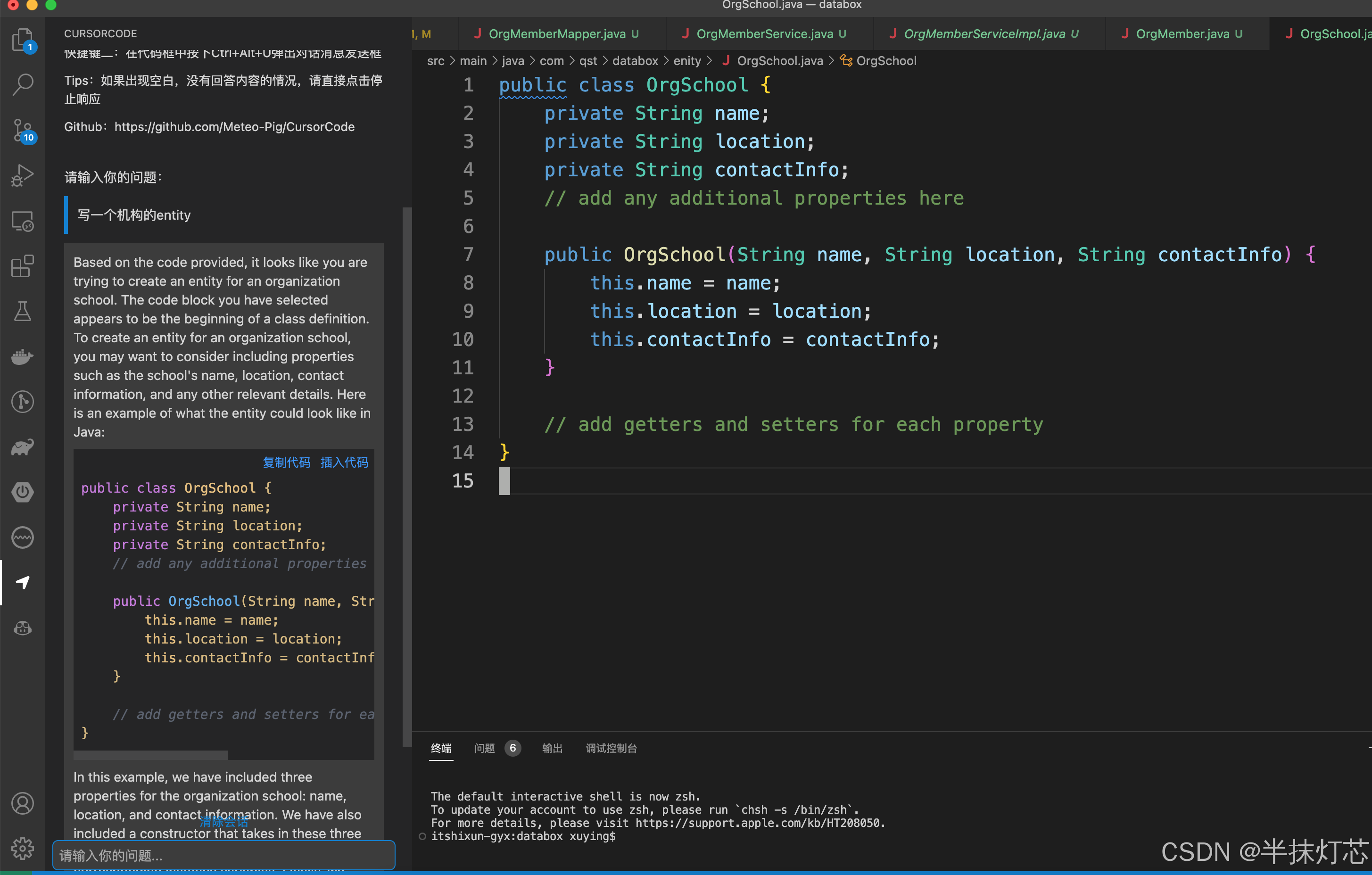Screen dimensions: 1372x875
Task: Click the question input field
Action: (x=223, y=855)
